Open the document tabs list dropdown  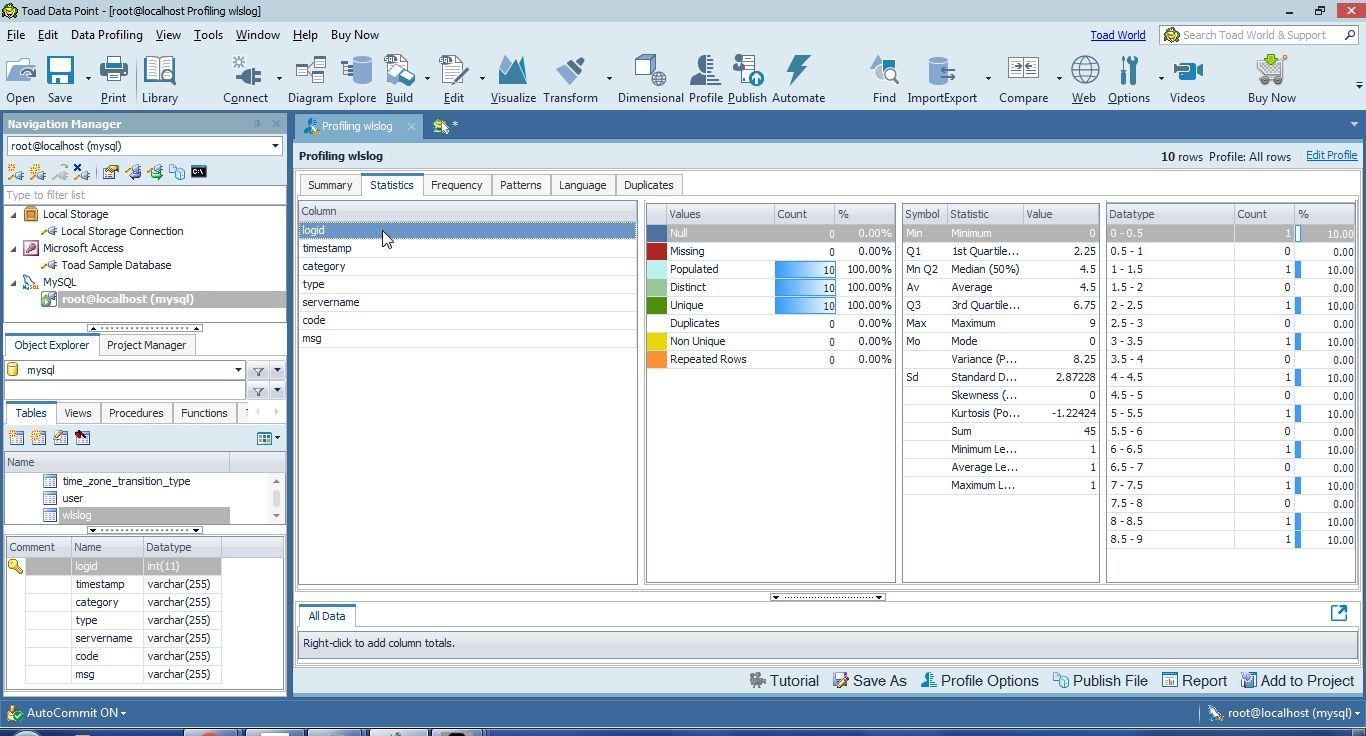[x=1354, y=125]
